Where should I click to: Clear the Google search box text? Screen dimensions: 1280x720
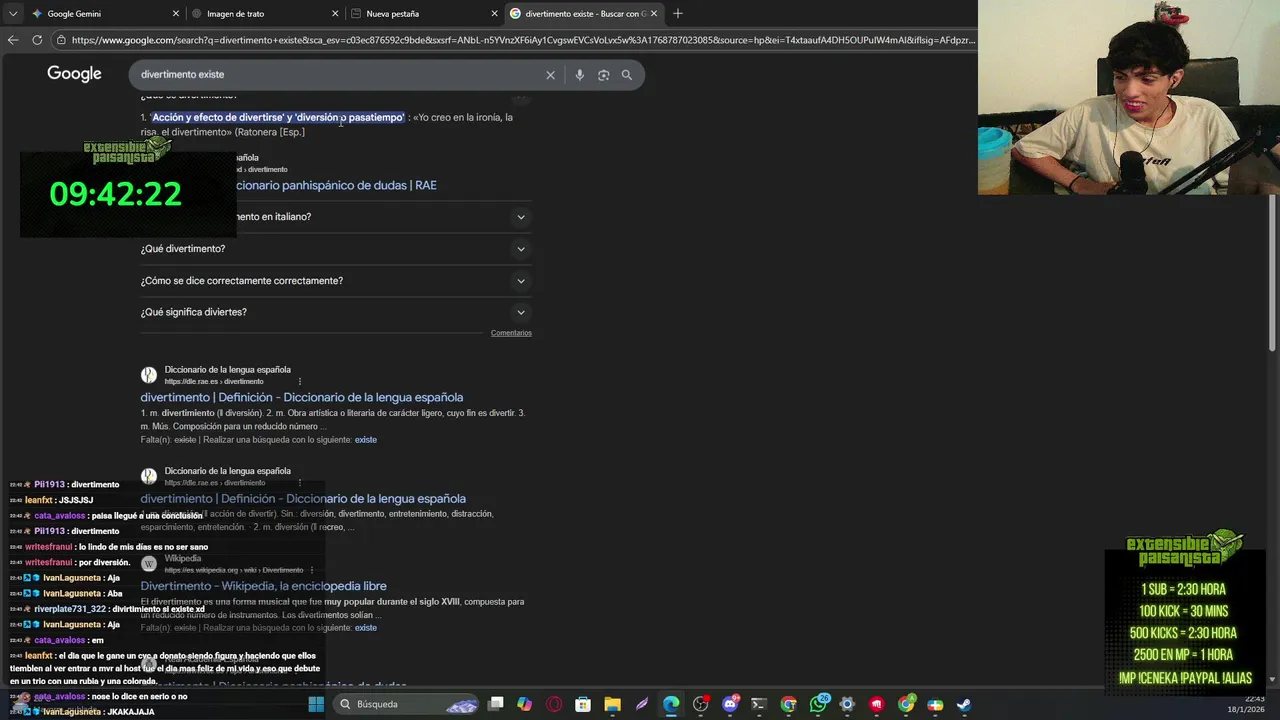pyautogui.click(x=550, y=75)
